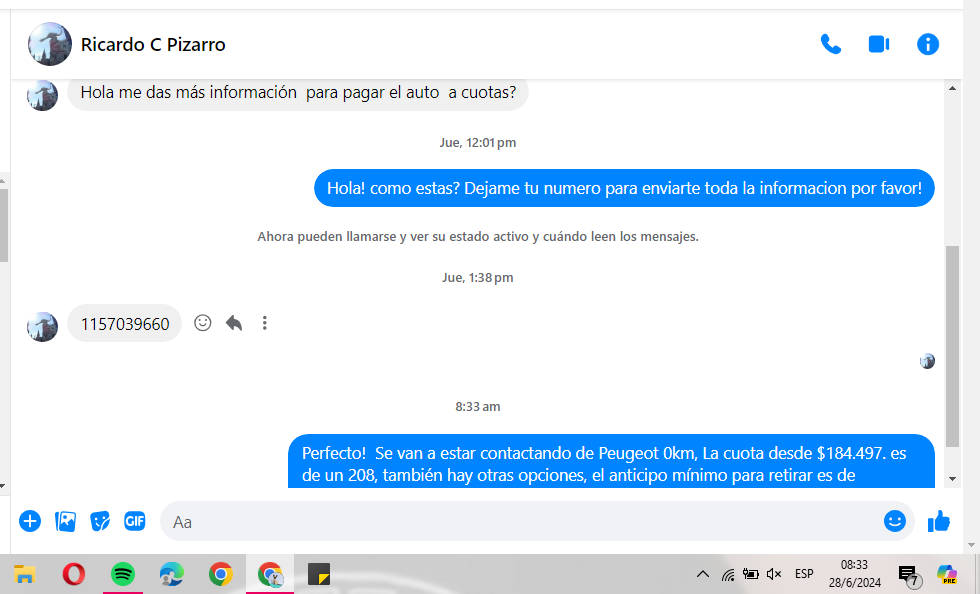
Task: Open emoji picker in message box
Action: [x=894, y=521]
